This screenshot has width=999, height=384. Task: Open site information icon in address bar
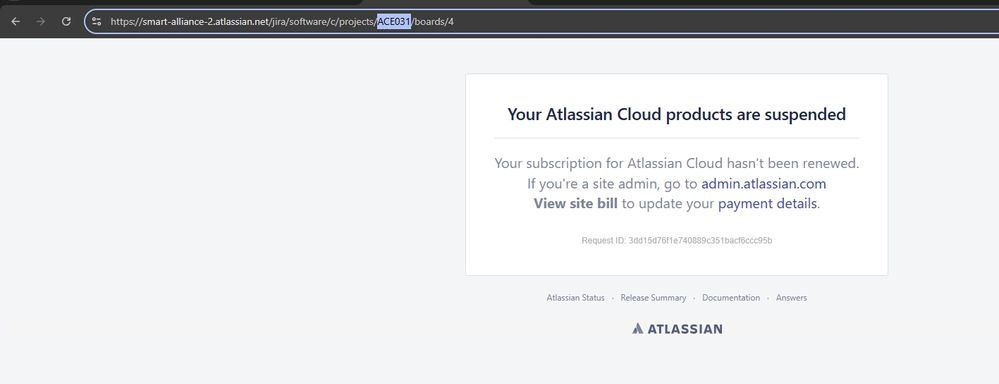(97, 22)
